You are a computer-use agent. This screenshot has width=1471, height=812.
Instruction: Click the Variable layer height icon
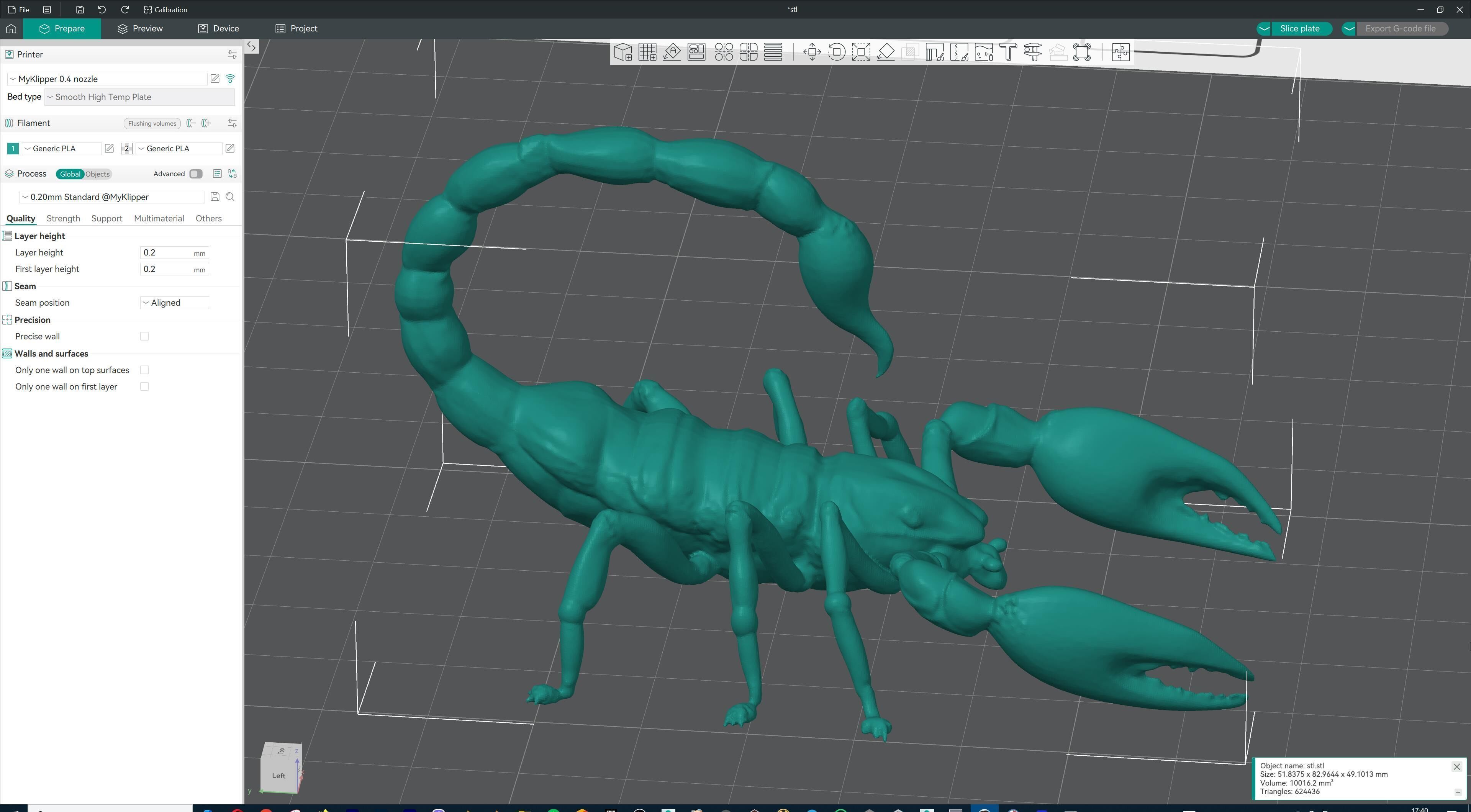pyautogui.click(x=773, y=52)
